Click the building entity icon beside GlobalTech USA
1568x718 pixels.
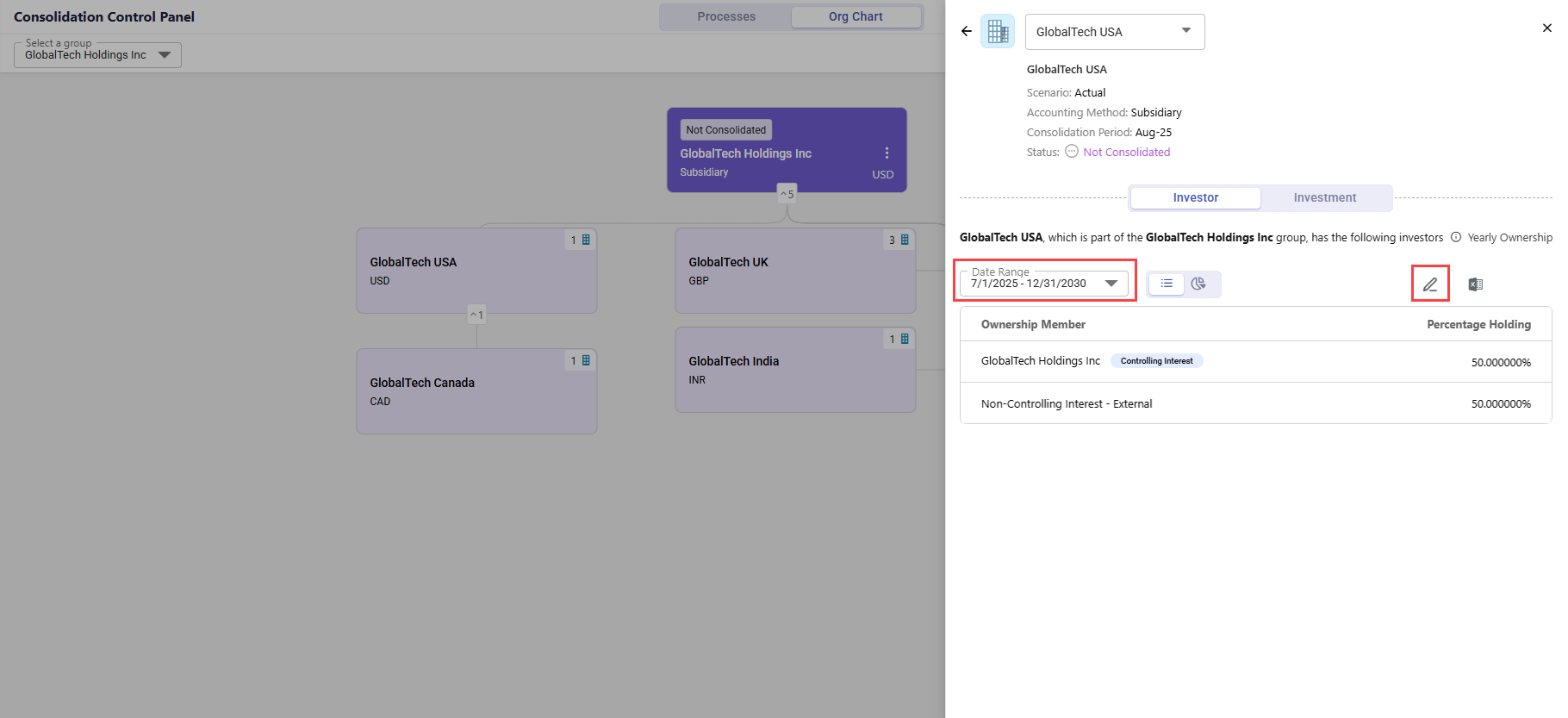pyautogui.click(x=998, y=32)
